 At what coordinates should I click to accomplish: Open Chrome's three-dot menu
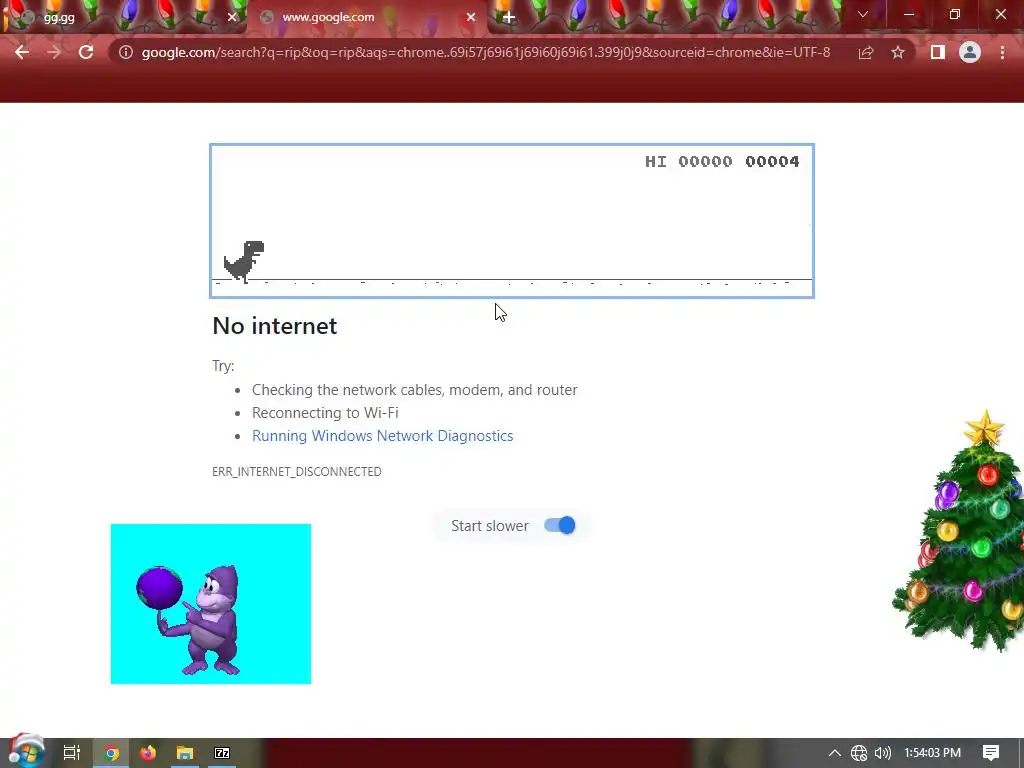click(1002, 52)
